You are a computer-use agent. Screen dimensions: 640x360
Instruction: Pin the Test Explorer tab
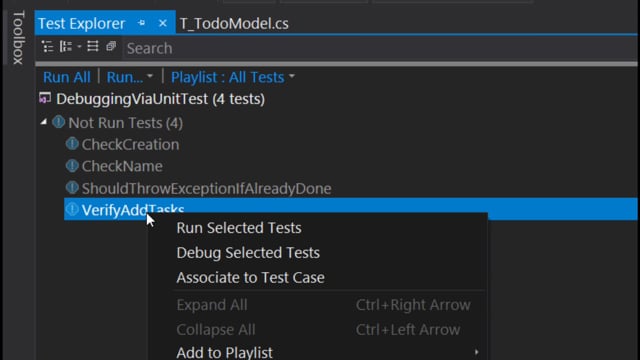tap(142, 23)
